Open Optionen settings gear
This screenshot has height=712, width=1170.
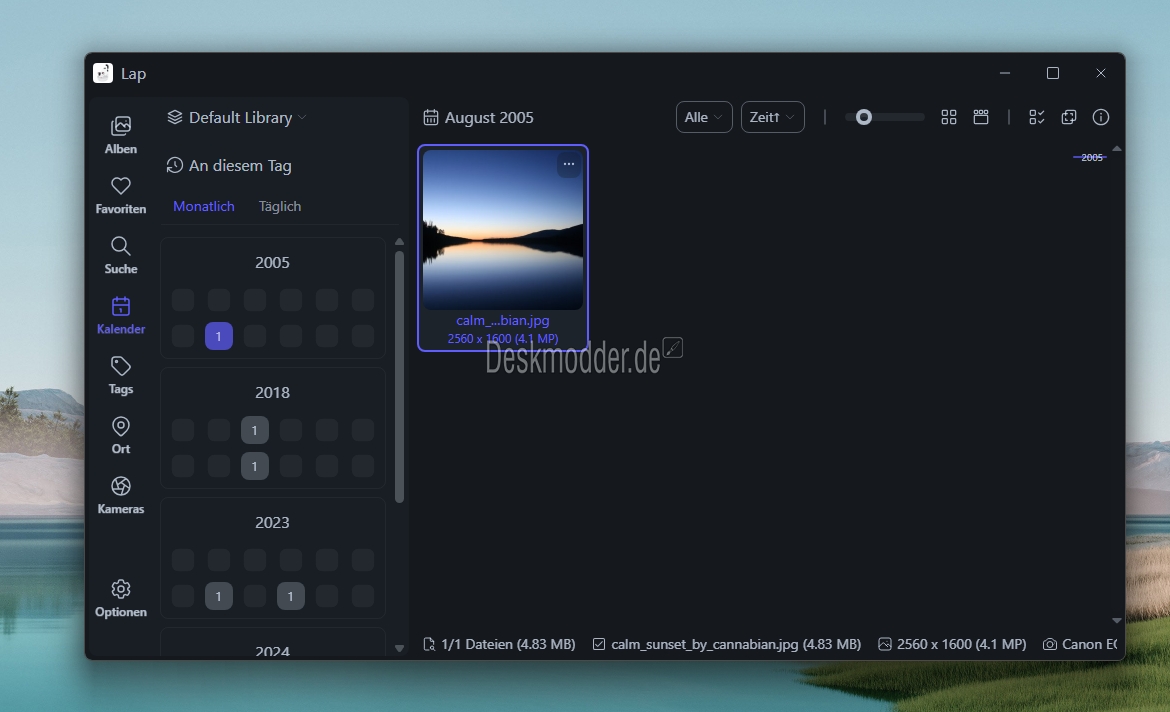pyautogui.click(x=121, y=598)
